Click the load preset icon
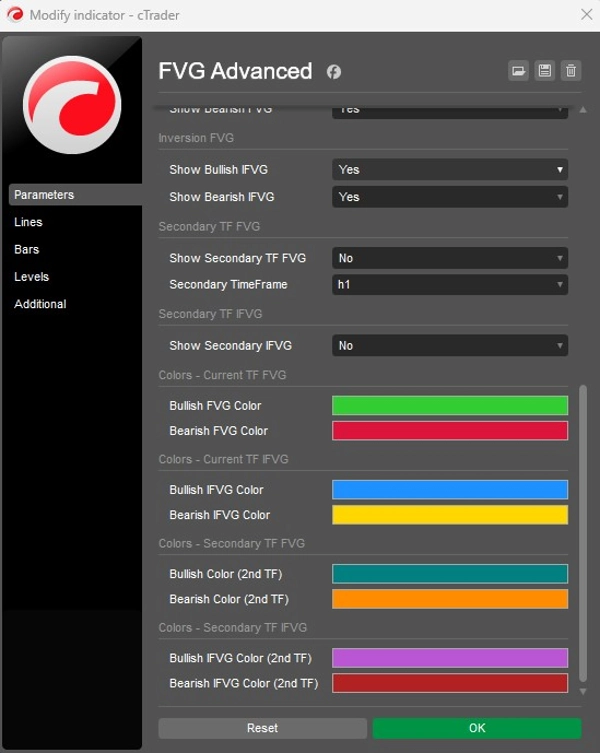 coord(518,71)
